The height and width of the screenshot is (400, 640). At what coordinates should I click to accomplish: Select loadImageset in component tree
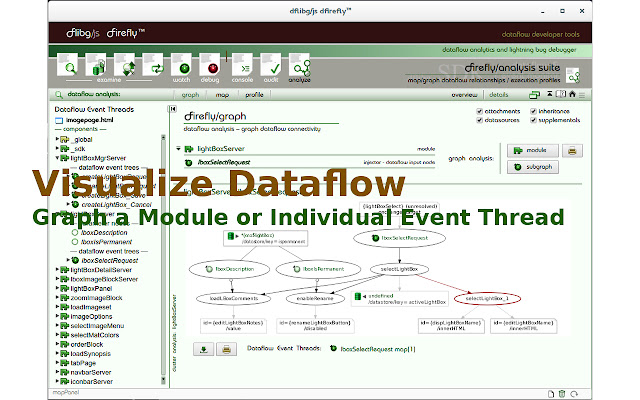(x=91, y=307)
